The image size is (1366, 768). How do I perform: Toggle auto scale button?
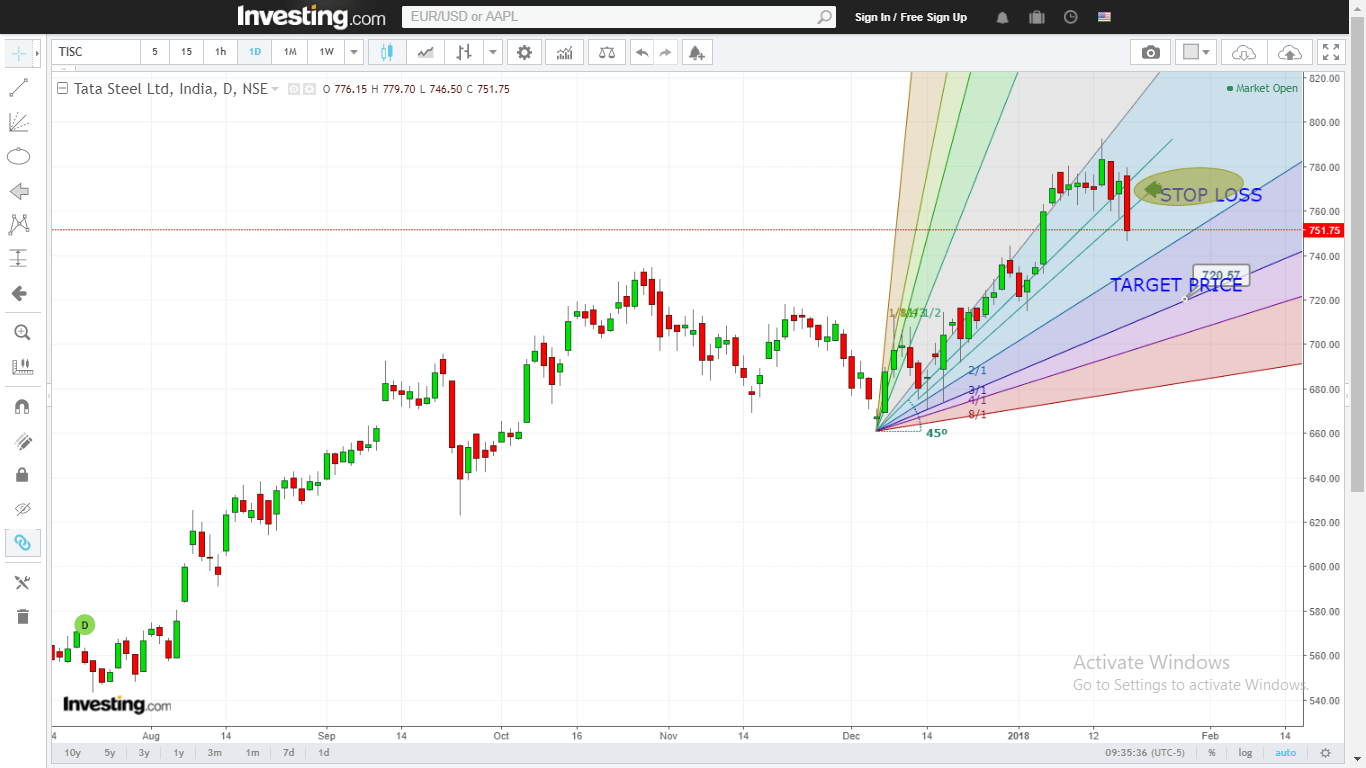(x=1286, y=752)
